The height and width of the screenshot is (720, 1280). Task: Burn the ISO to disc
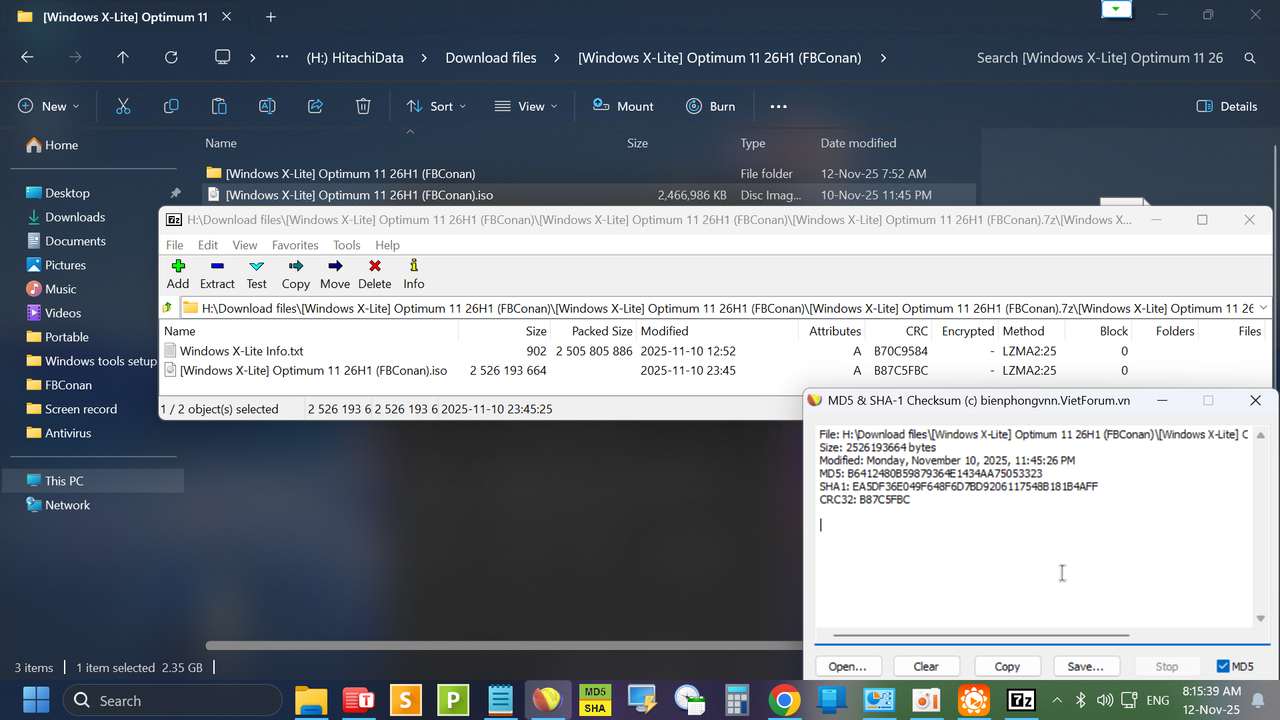711,106
